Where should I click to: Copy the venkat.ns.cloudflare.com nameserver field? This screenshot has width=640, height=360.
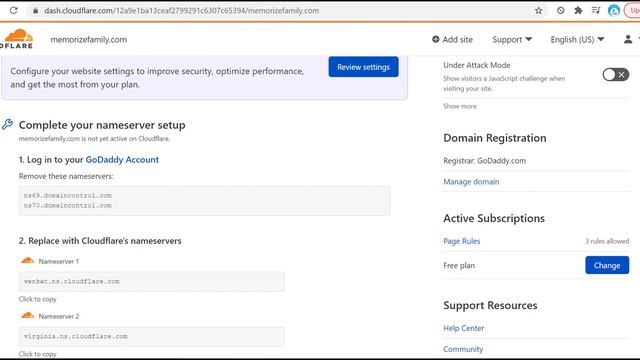(151, 282)
